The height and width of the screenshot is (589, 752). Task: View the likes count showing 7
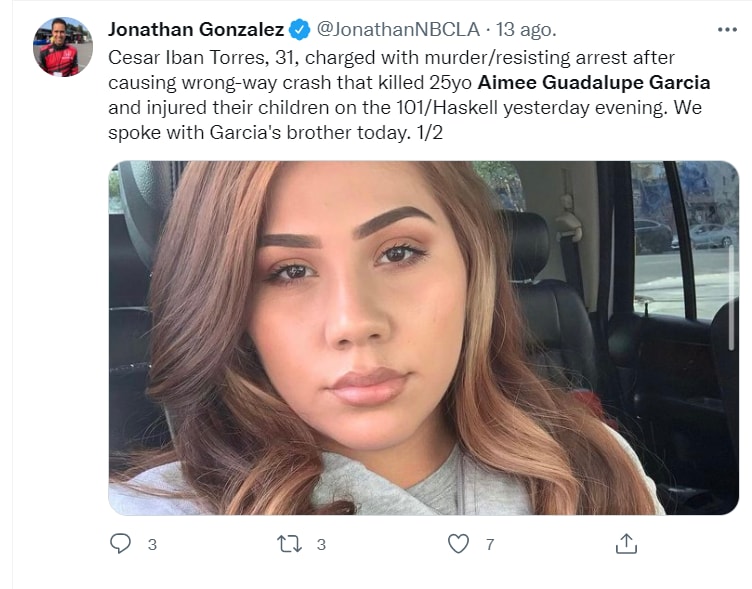tap(490, 545)
